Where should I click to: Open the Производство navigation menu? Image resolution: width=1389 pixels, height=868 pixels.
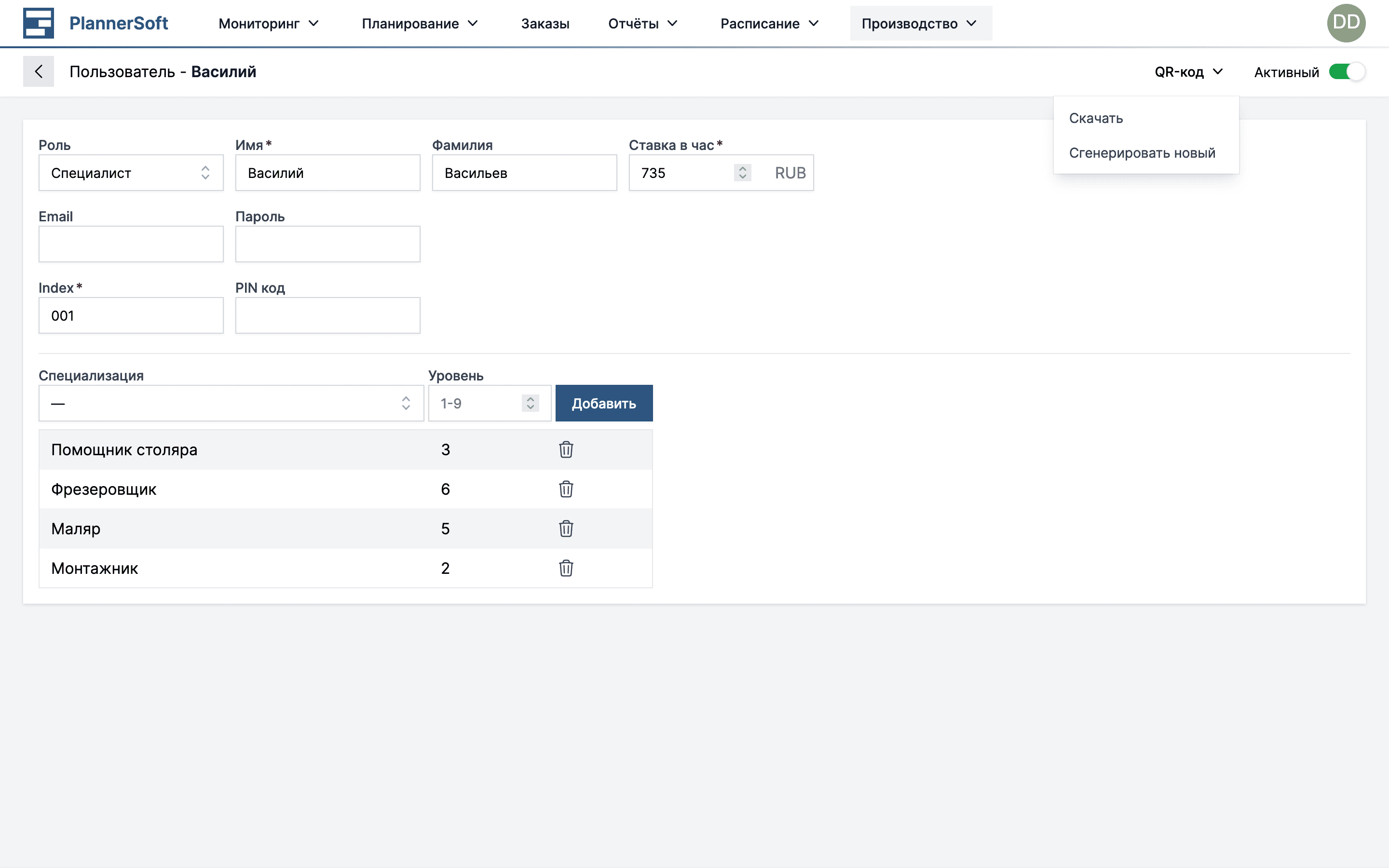pos(920,24)
